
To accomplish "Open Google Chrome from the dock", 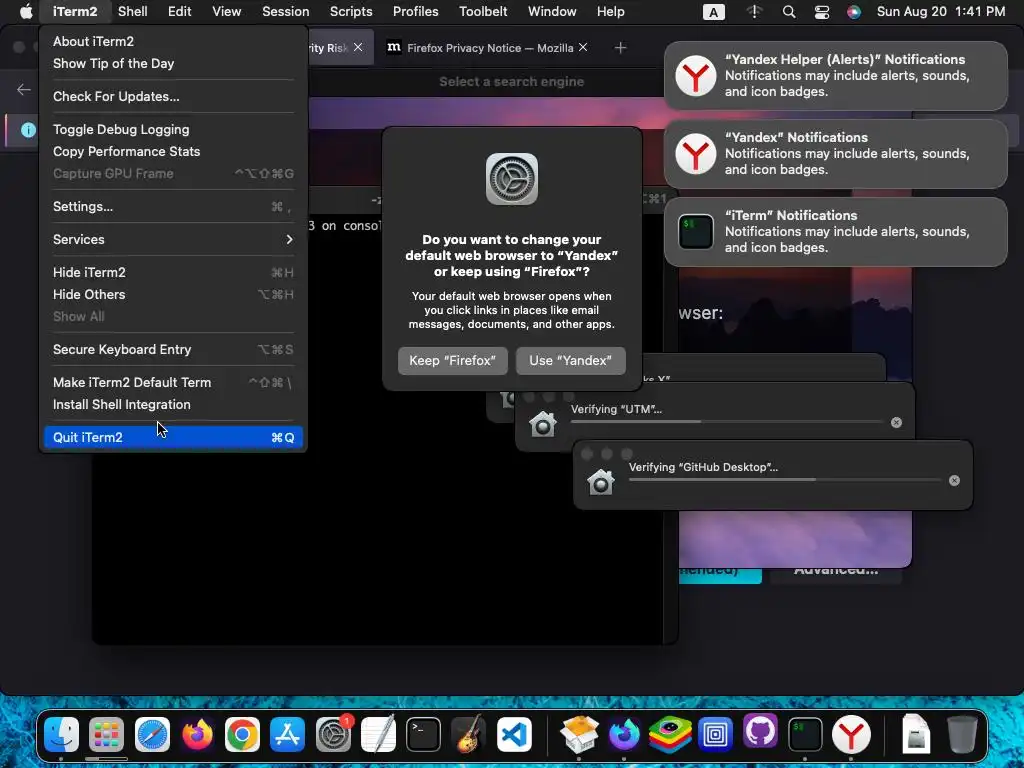I will coord(242,734).
